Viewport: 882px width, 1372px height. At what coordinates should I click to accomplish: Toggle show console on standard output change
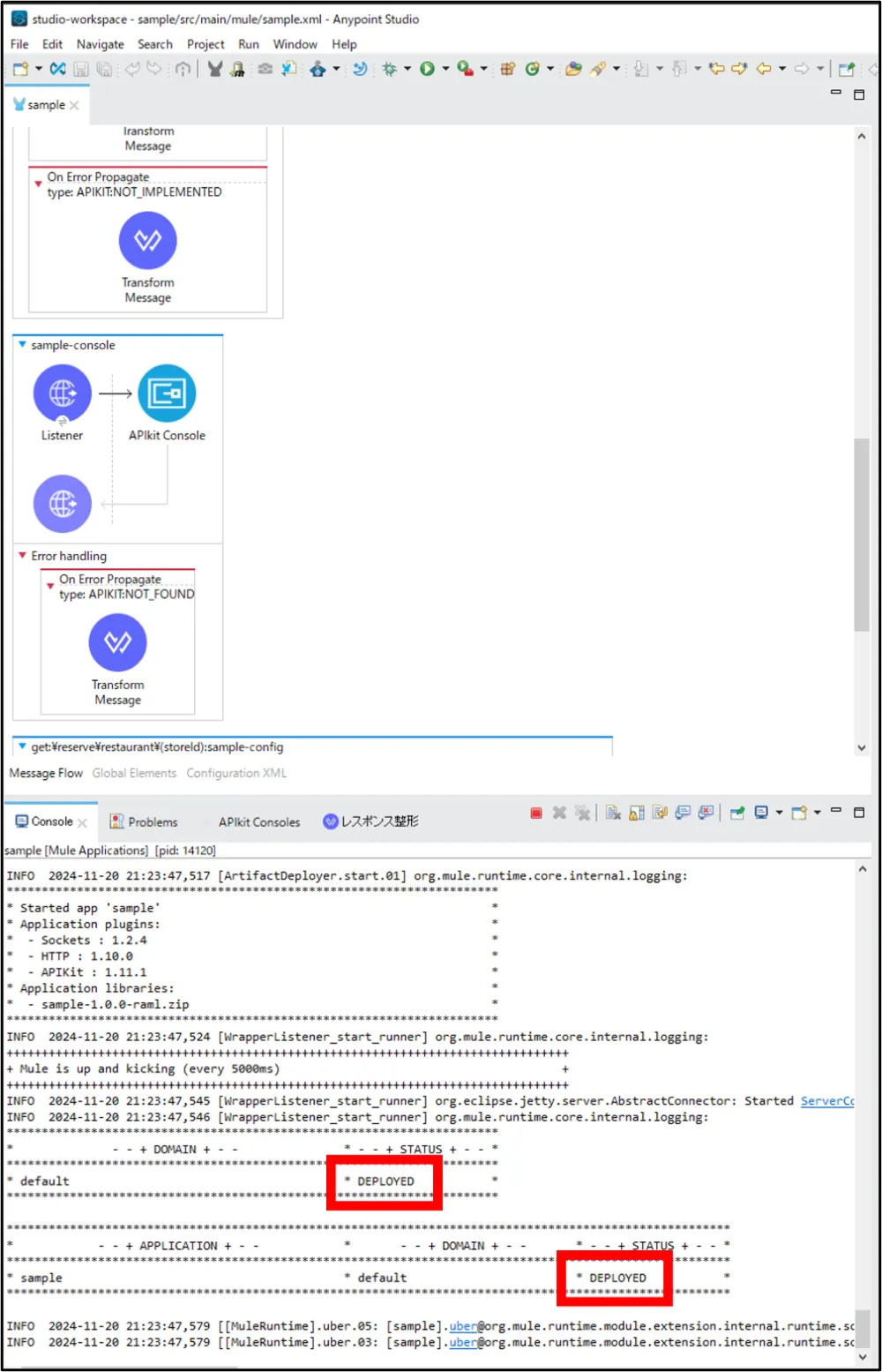(x=683, y=813)
